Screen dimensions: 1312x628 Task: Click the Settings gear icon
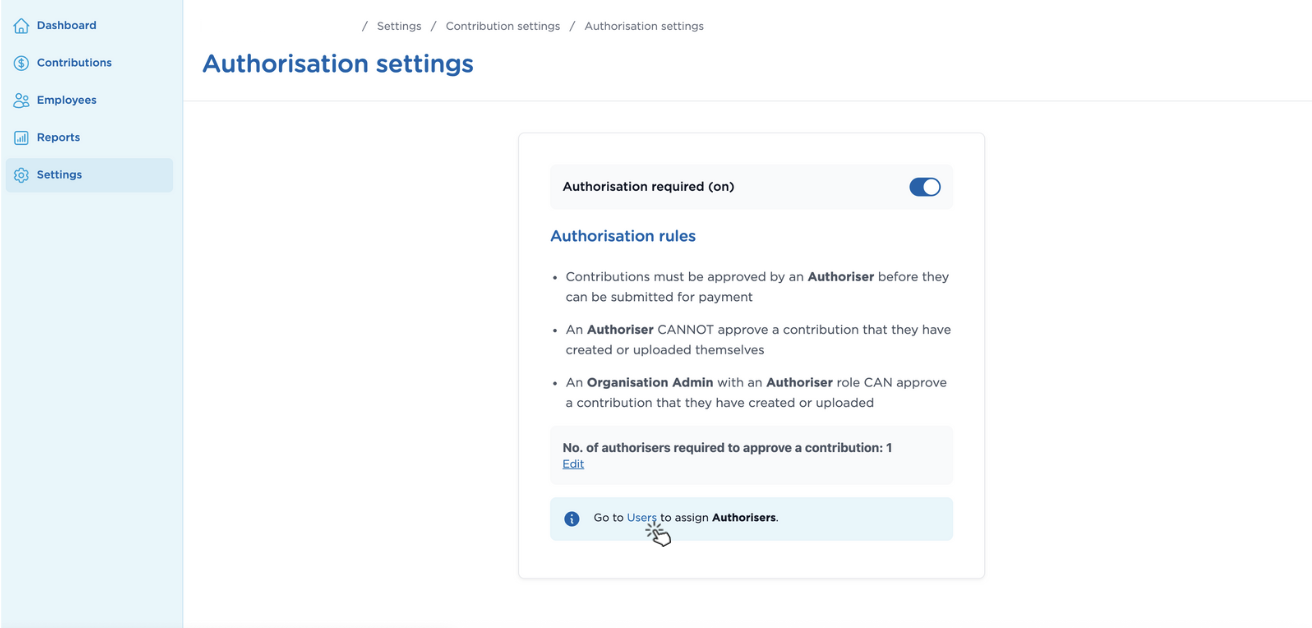pos(20,174)
